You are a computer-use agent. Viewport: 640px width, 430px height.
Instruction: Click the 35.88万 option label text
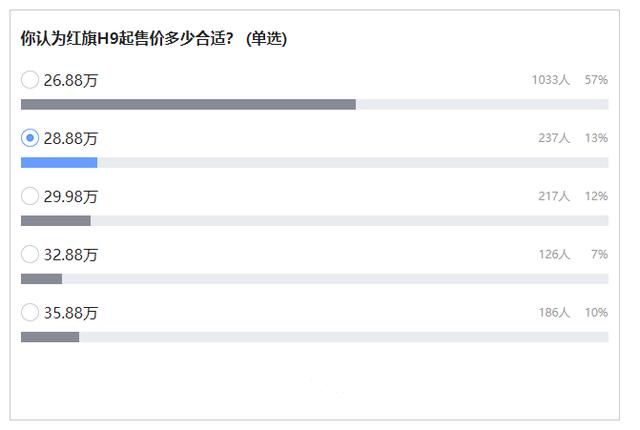(x=71, y=312)
